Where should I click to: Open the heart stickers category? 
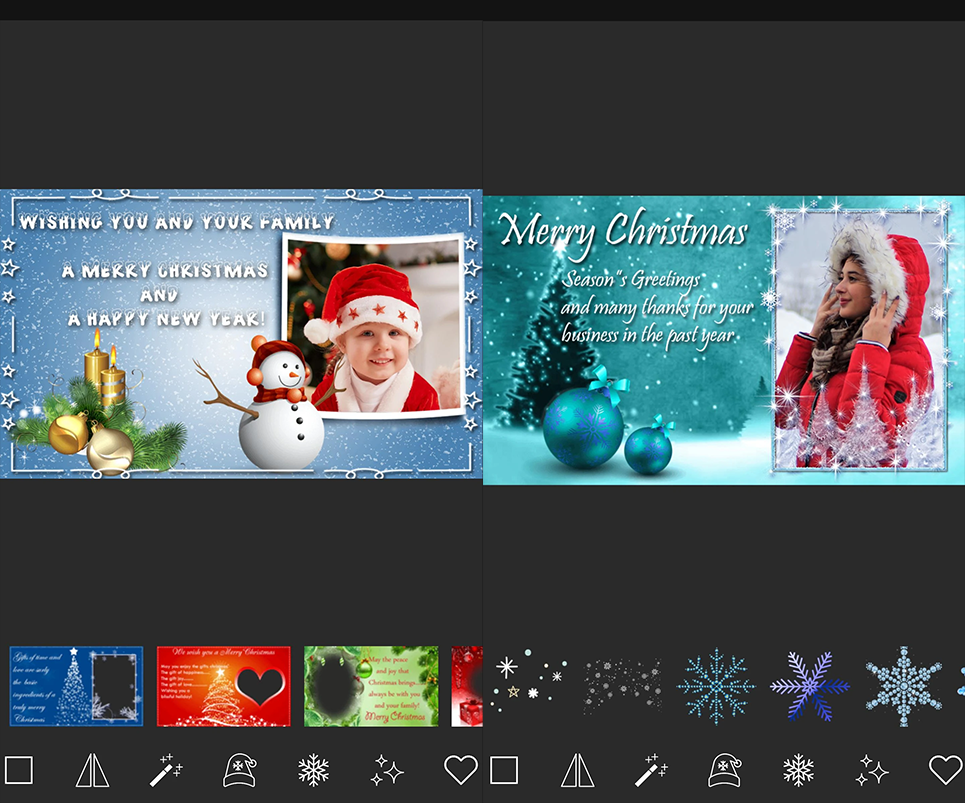(x=459, y=769)
